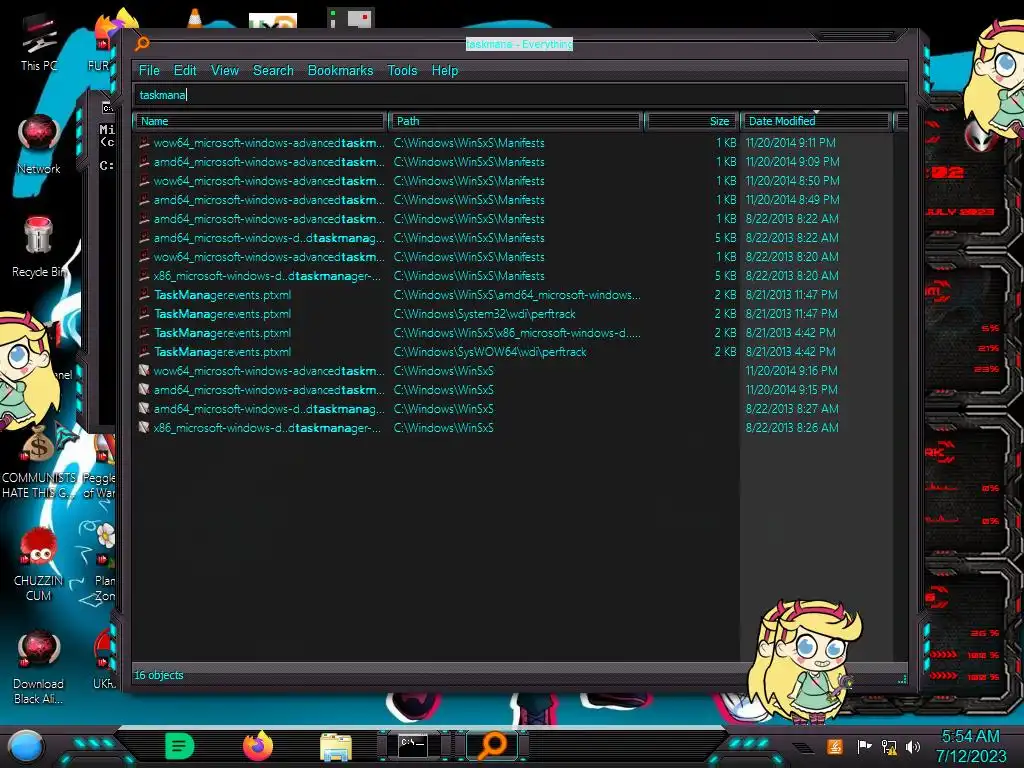Select the 5 KB amd64 taskmanag... manifest row name

pyautogui.click(x=269, y=238)
